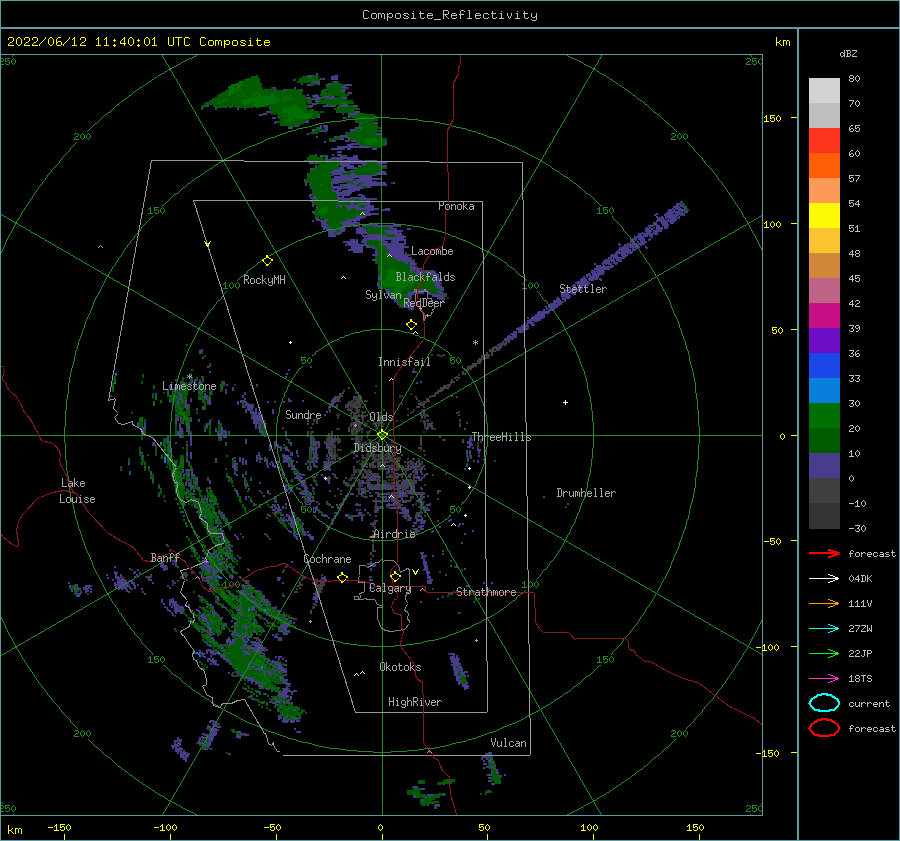900x841 pixels.
Task: Click the Drumheller label
Action: pyautogui.click(x=586, y=493)
